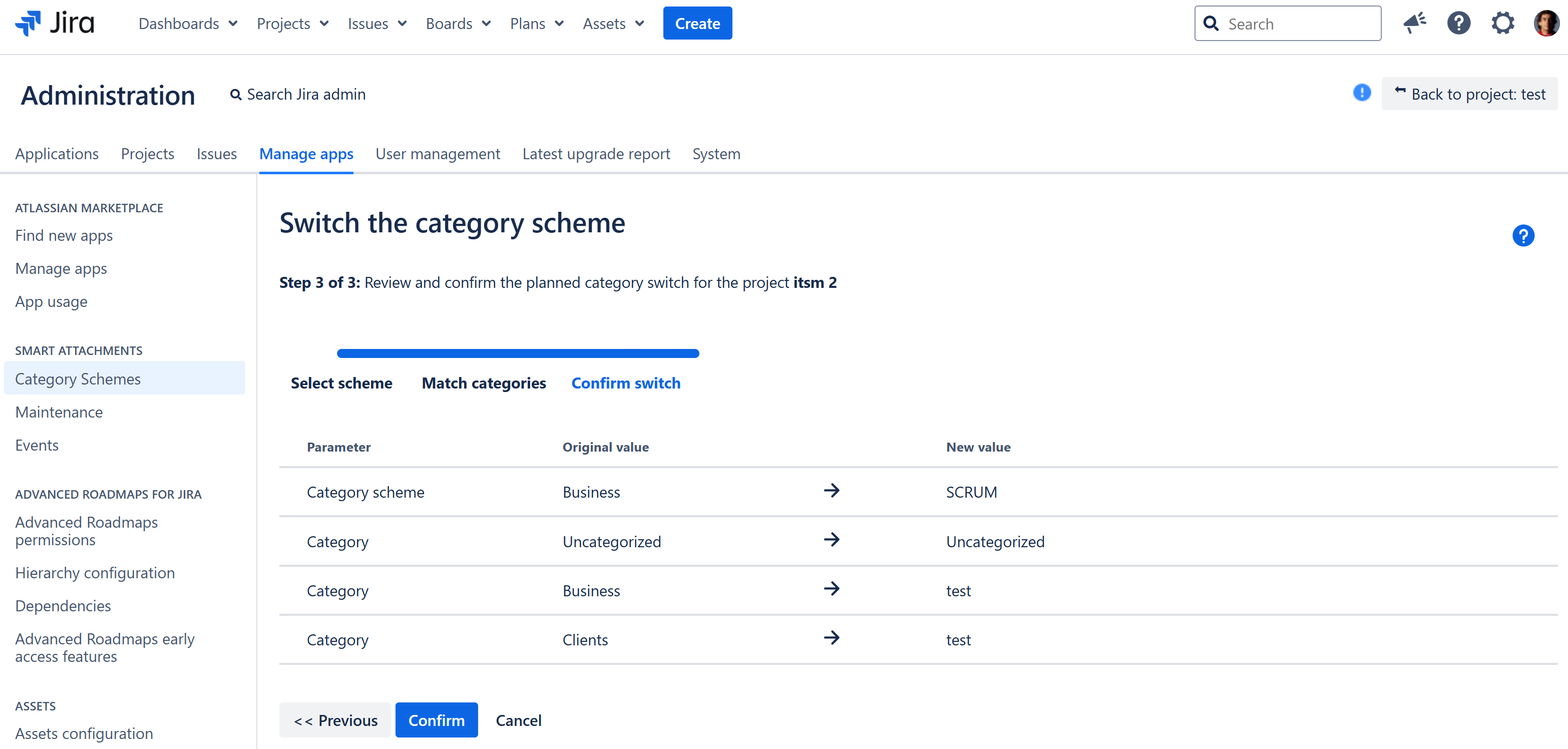Click the Confirm switch step label
The width and height of the screenshot is (1568, 749).
pyautogui.click(x=626, y=383)
